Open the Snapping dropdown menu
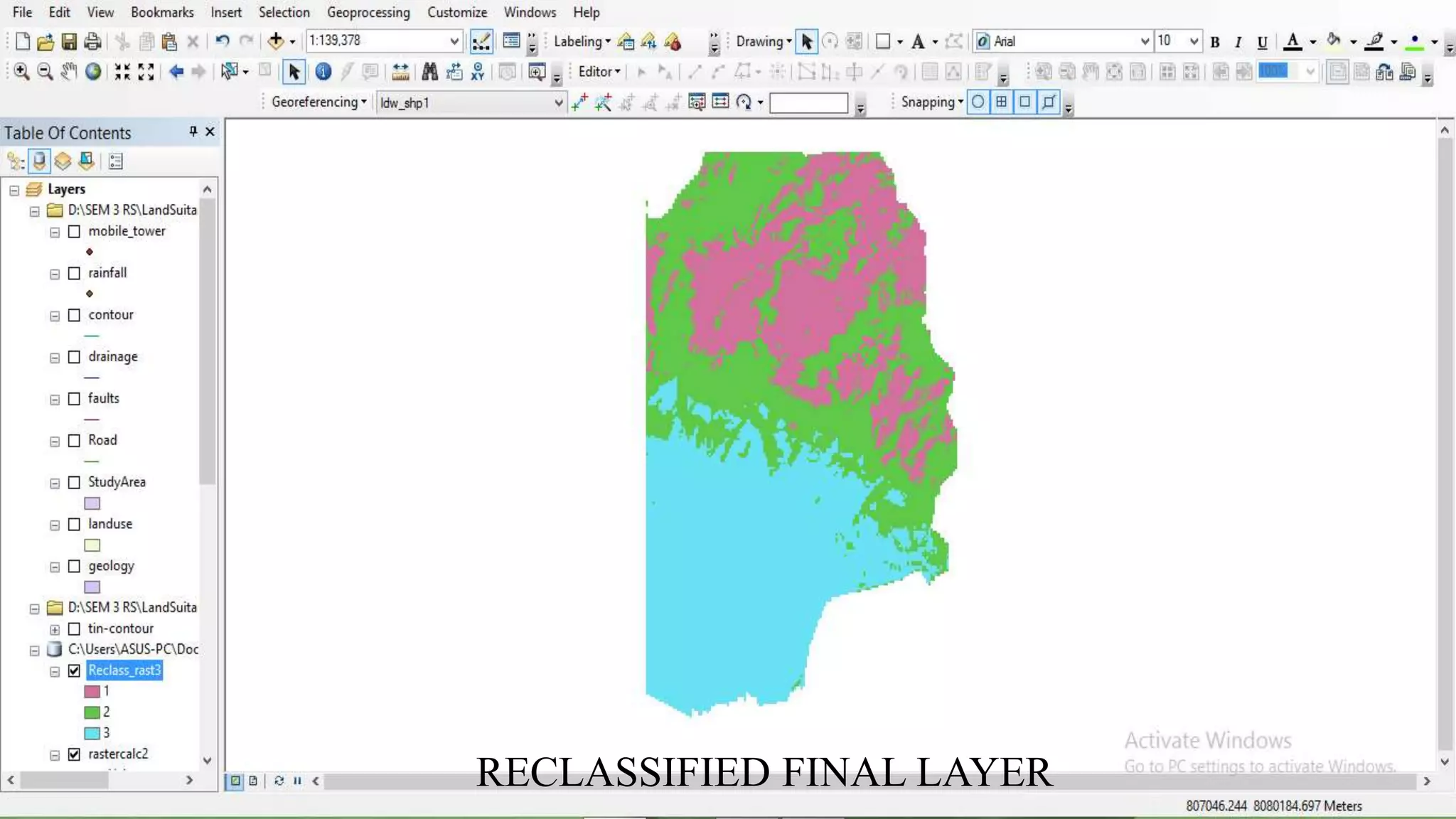Screen dimensions: 1456x819 pyautogui.click(x=932, y=102)
